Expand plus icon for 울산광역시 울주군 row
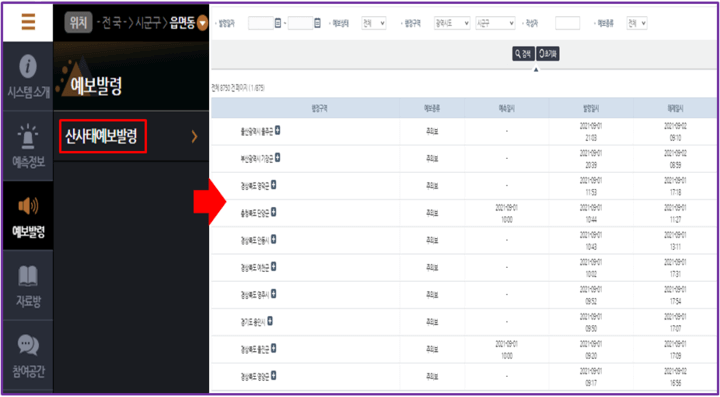Screen dimensions: 720x397 tap(278, 131)
